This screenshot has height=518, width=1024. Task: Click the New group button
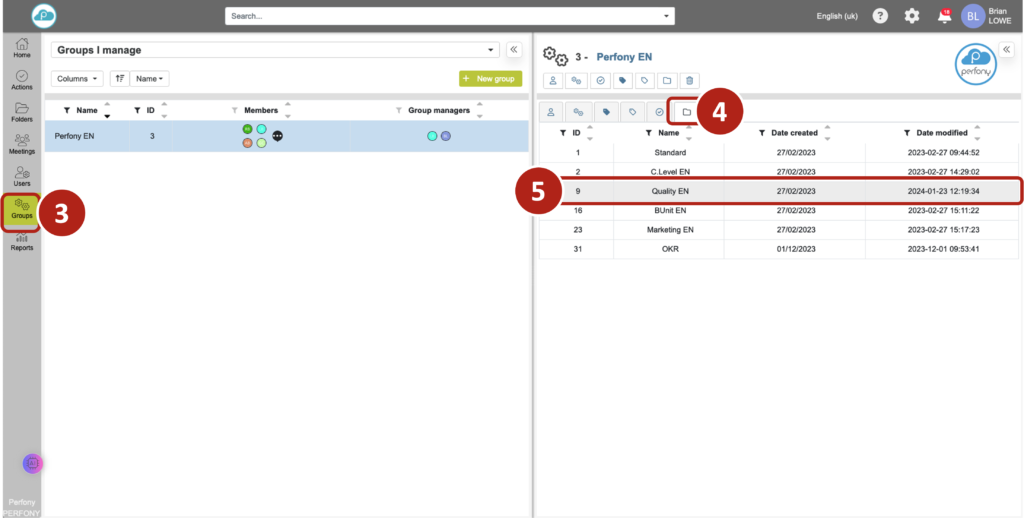tap(490, 78)
